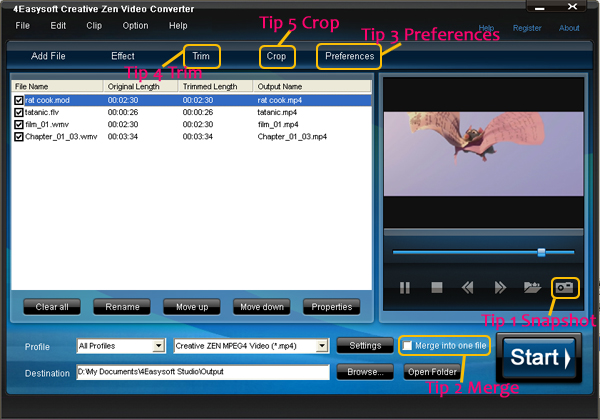The image size is (600, 420).
Task: Click original length 00:00:26 cell
Action: pos(122,112)
